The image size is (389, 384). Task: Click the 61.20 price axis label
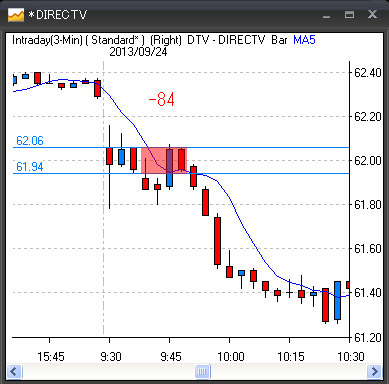367,338
